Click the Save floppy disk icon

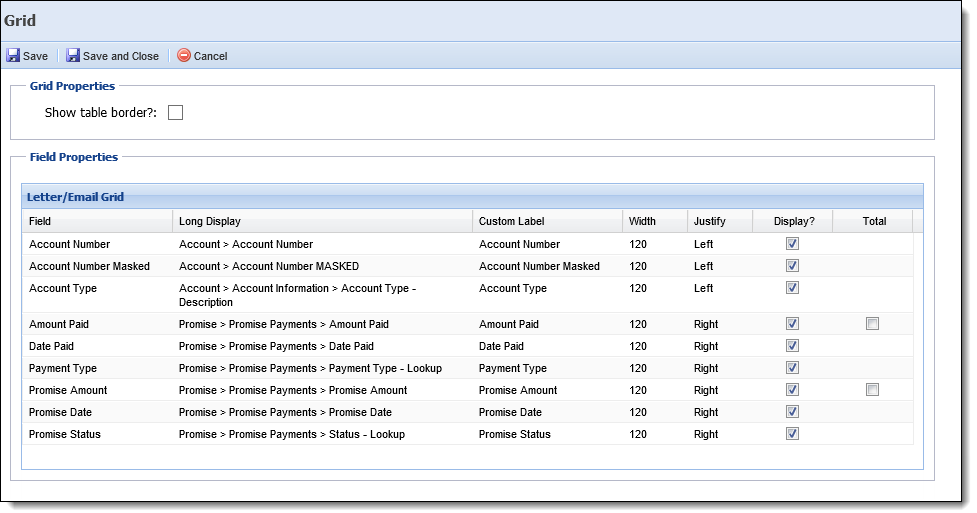click(13, 55)
